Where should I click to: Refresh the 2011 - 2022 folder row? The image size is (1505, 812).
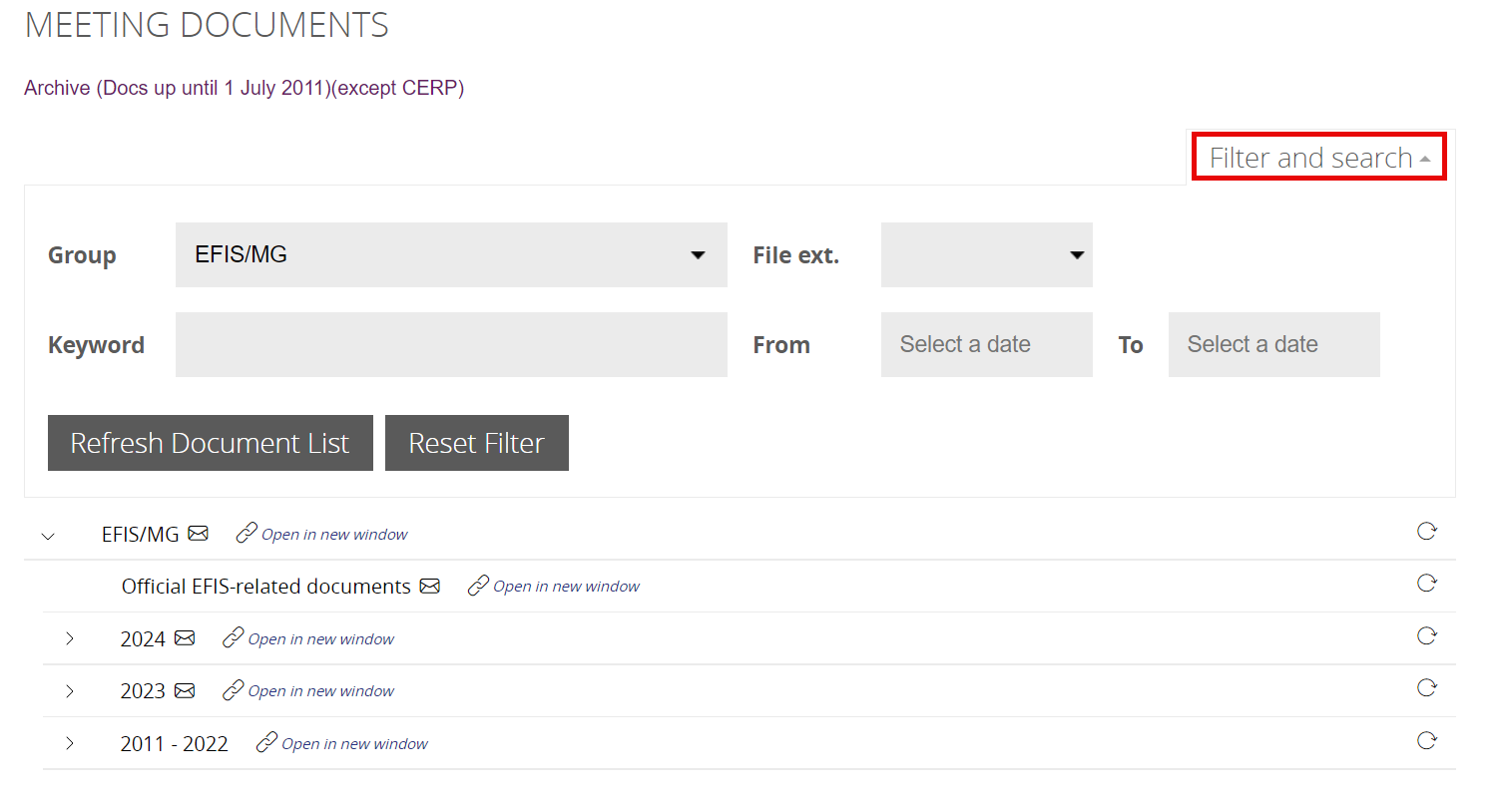1427,740
